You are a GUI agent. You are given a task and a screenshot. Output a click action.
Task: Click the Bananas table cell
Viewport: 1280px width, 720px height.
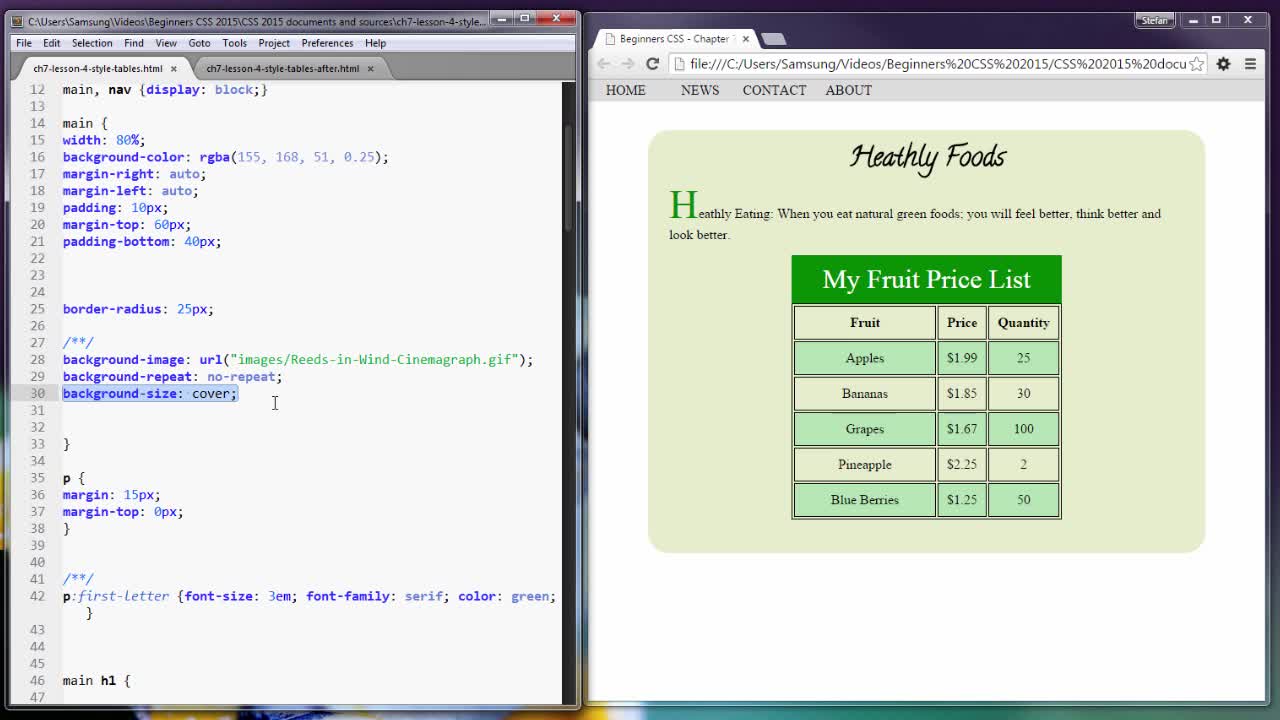click(x=865, y=394)
